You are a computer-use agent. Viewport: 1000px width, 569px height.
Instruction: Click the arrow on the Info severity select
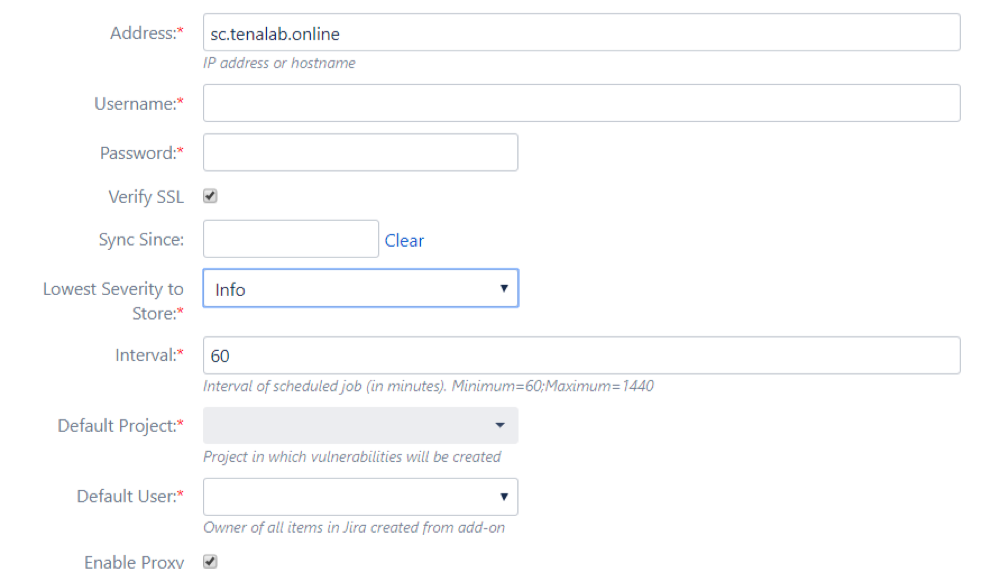point(504,289)
